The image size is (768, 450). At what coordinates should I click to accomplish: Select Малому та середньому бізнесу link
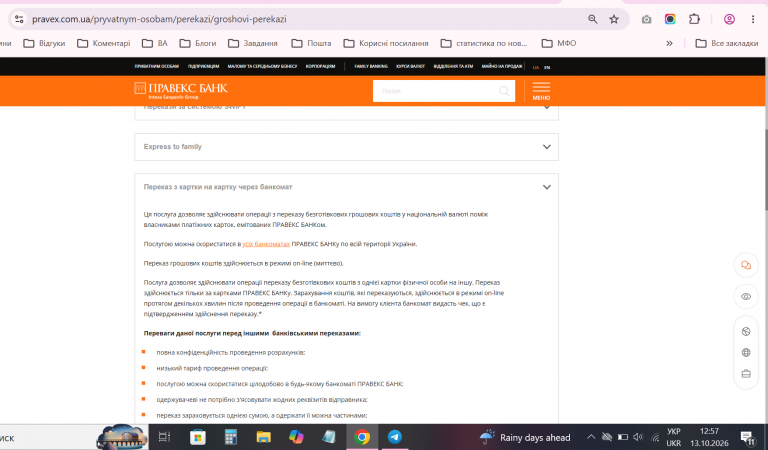point(262,66)
